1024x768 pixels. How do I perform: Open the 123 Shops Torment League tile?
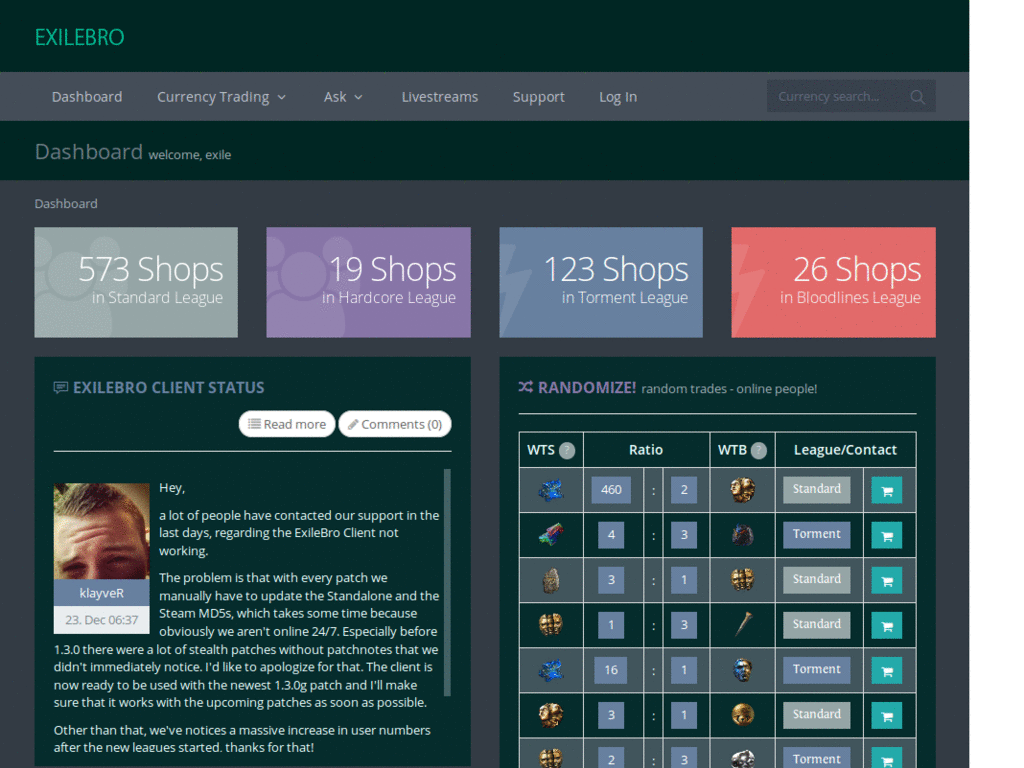click(x=601, y=282)
